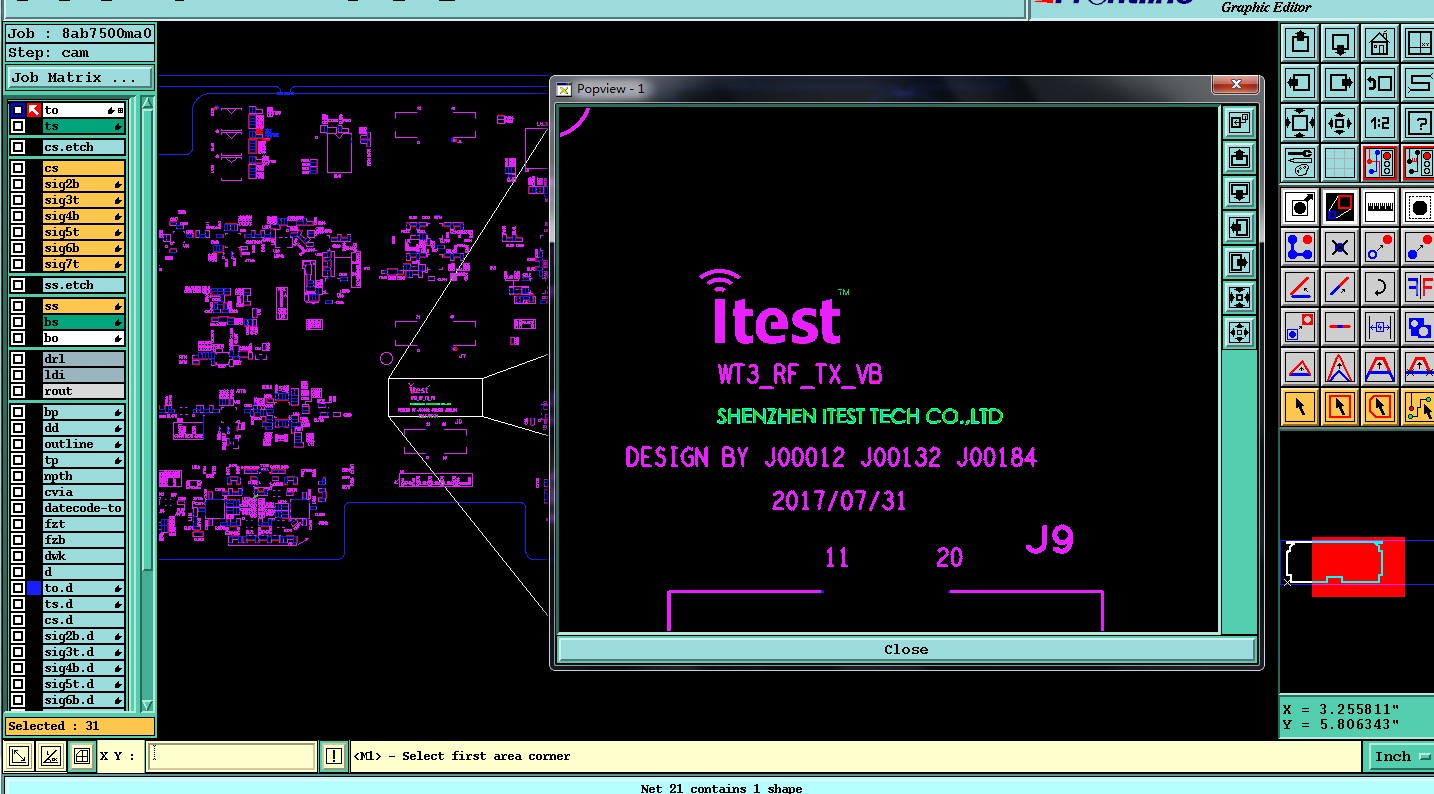Click into the X Y coordinate input field
This screenshot has height=794, width=1434.
coord(232,756)
